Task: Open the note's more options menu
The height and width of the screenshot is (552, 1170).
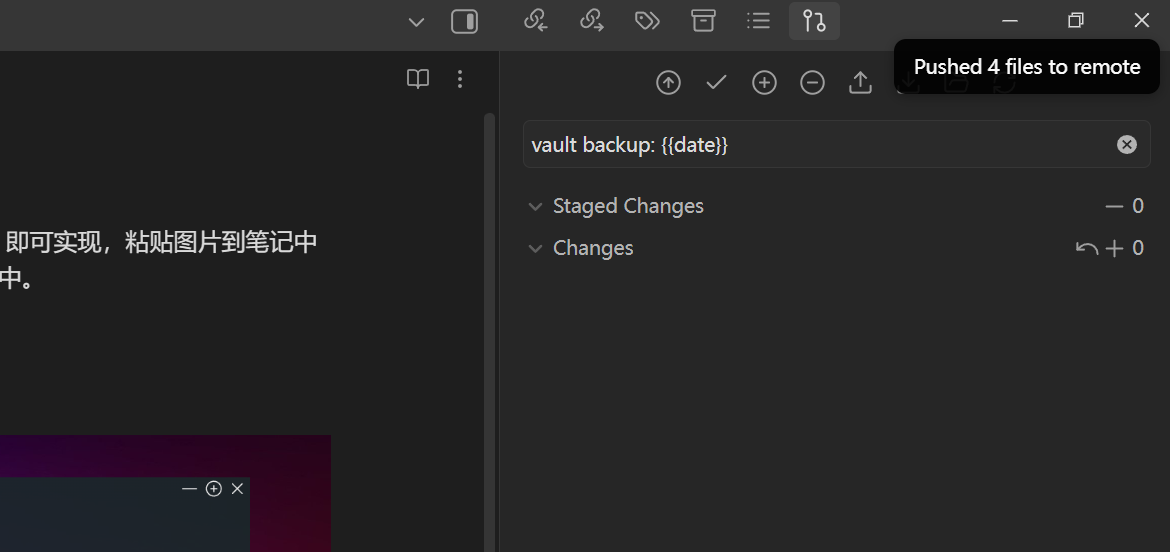Action: pos(460,79)
